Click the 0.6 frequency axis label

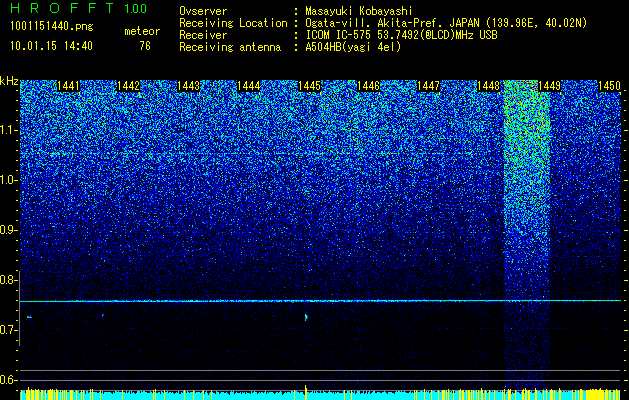click(8, 380)
